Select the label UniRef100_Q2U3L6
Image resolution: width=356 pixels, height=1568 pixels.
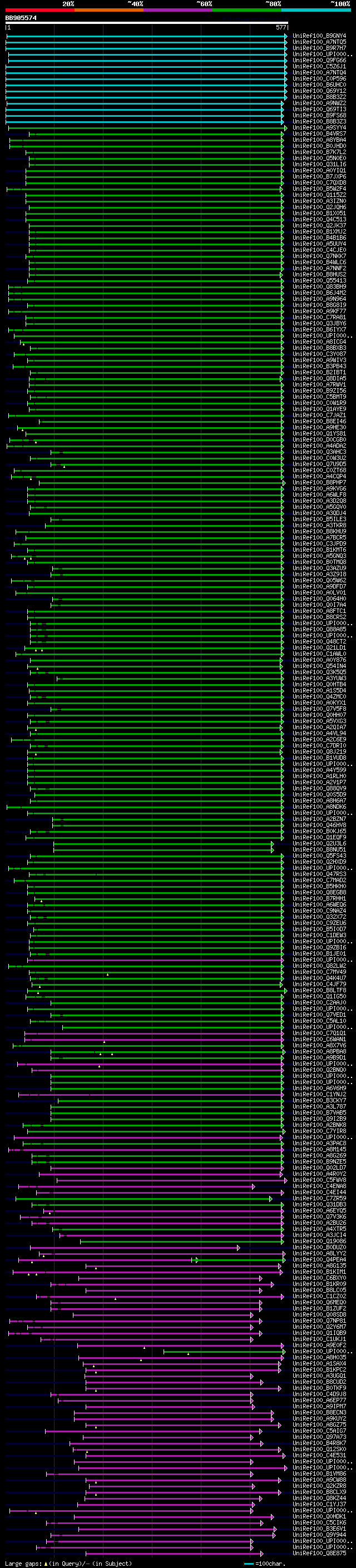319,844
